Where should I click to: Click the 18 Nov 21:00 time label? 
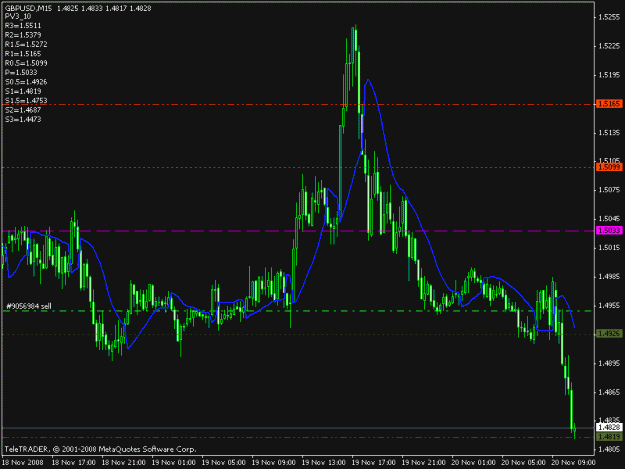click(124, 463)
